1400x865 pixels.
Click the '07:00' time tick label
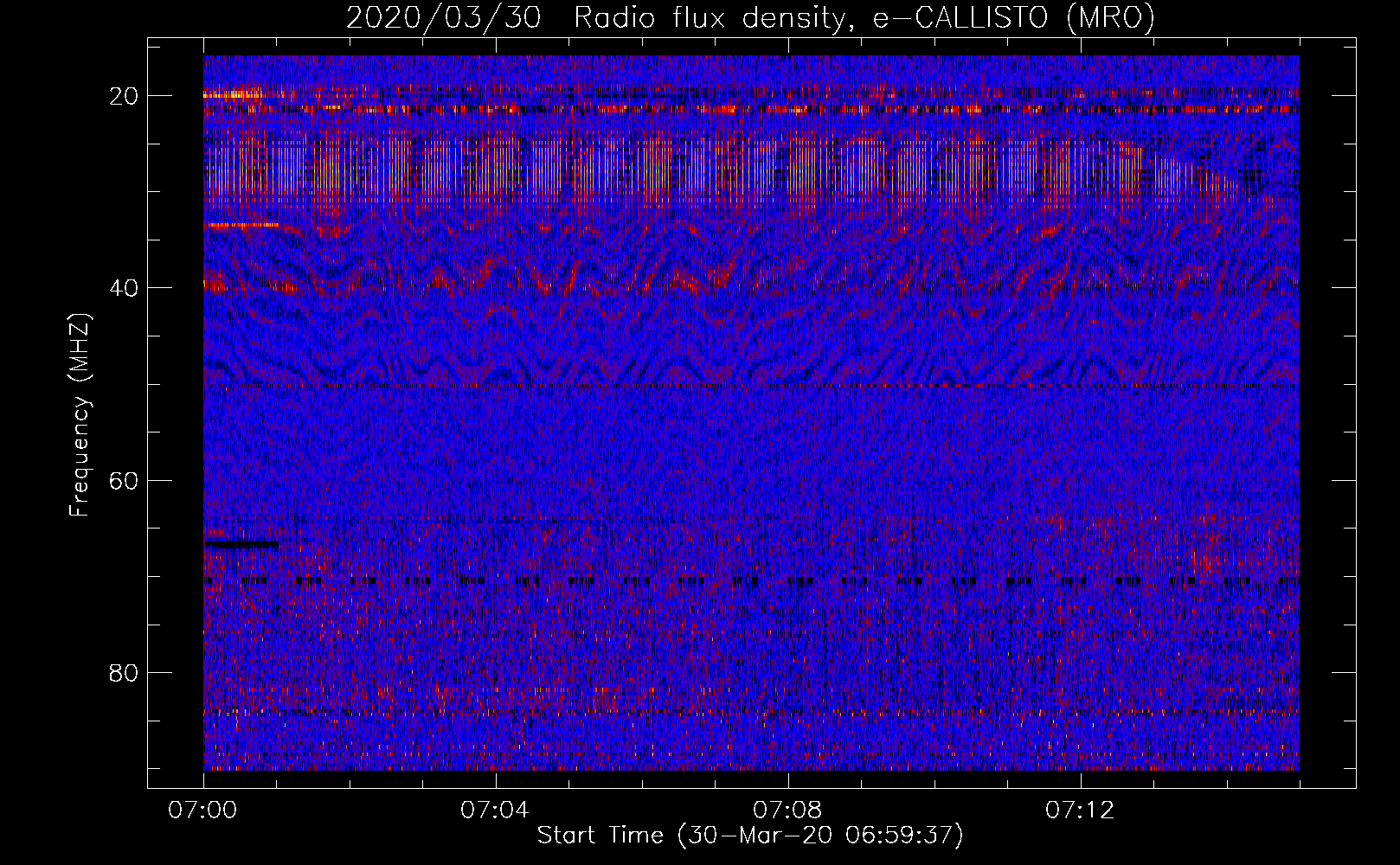[x=203, y=811]
